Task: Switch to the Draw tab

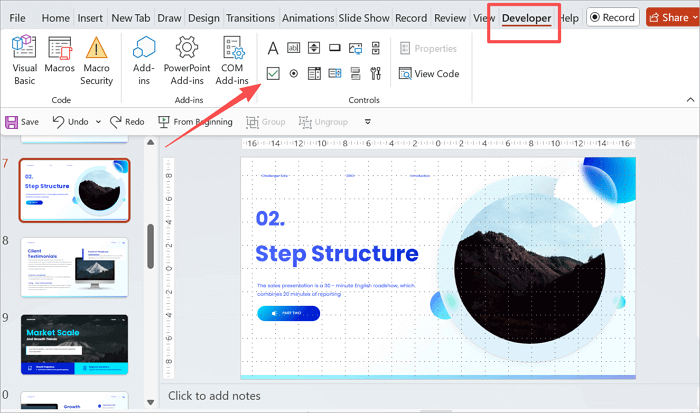Action: pyautogui.click(x=169, y=18)
